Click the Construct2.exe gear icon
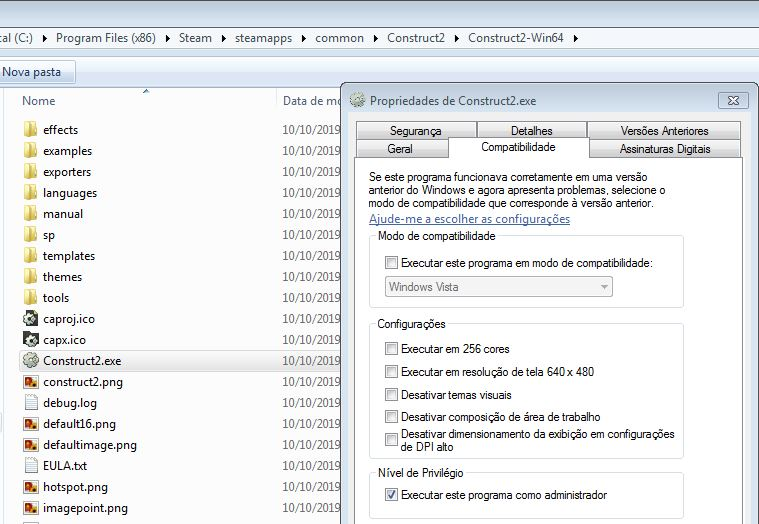Screen dimensions: 759x524 click(x=30, y=360)
